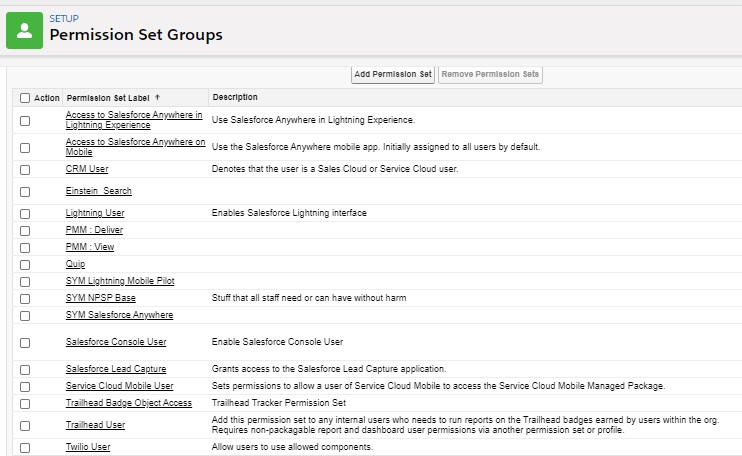This screenshot has height=456, width=742.
Task: Click the text 'Enables Salesforce Lightning interface'
Action: coord(289,213)
